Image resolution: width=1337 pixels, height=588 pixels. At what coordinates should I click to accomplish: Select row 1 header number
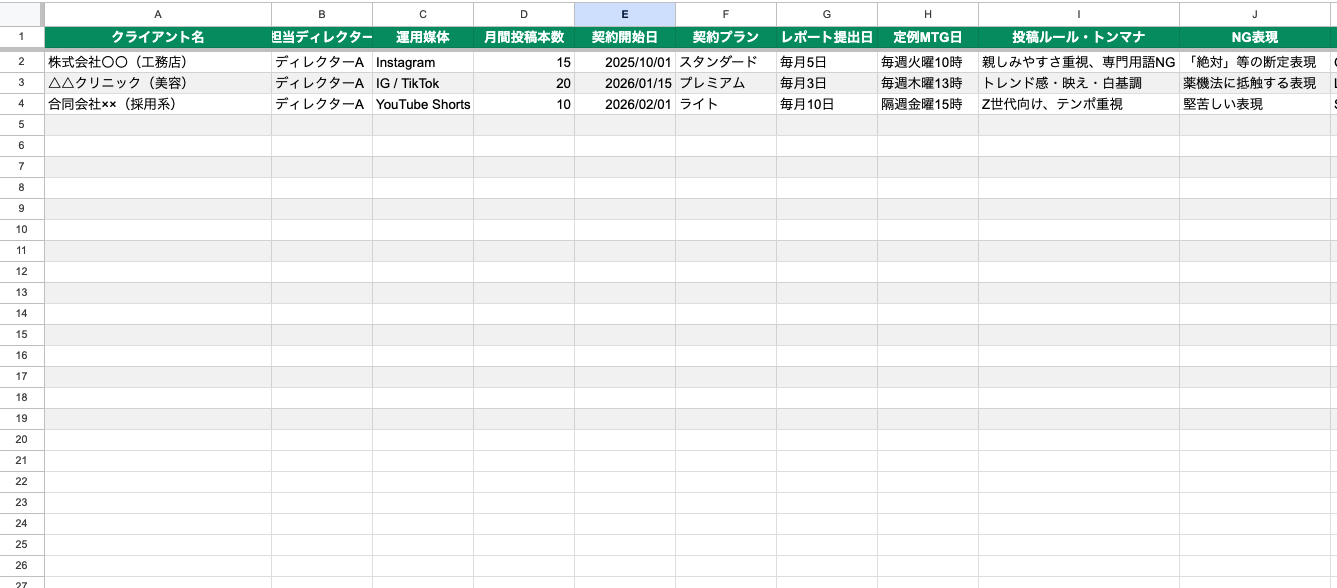pyautogui.click(x=22, y=37)
